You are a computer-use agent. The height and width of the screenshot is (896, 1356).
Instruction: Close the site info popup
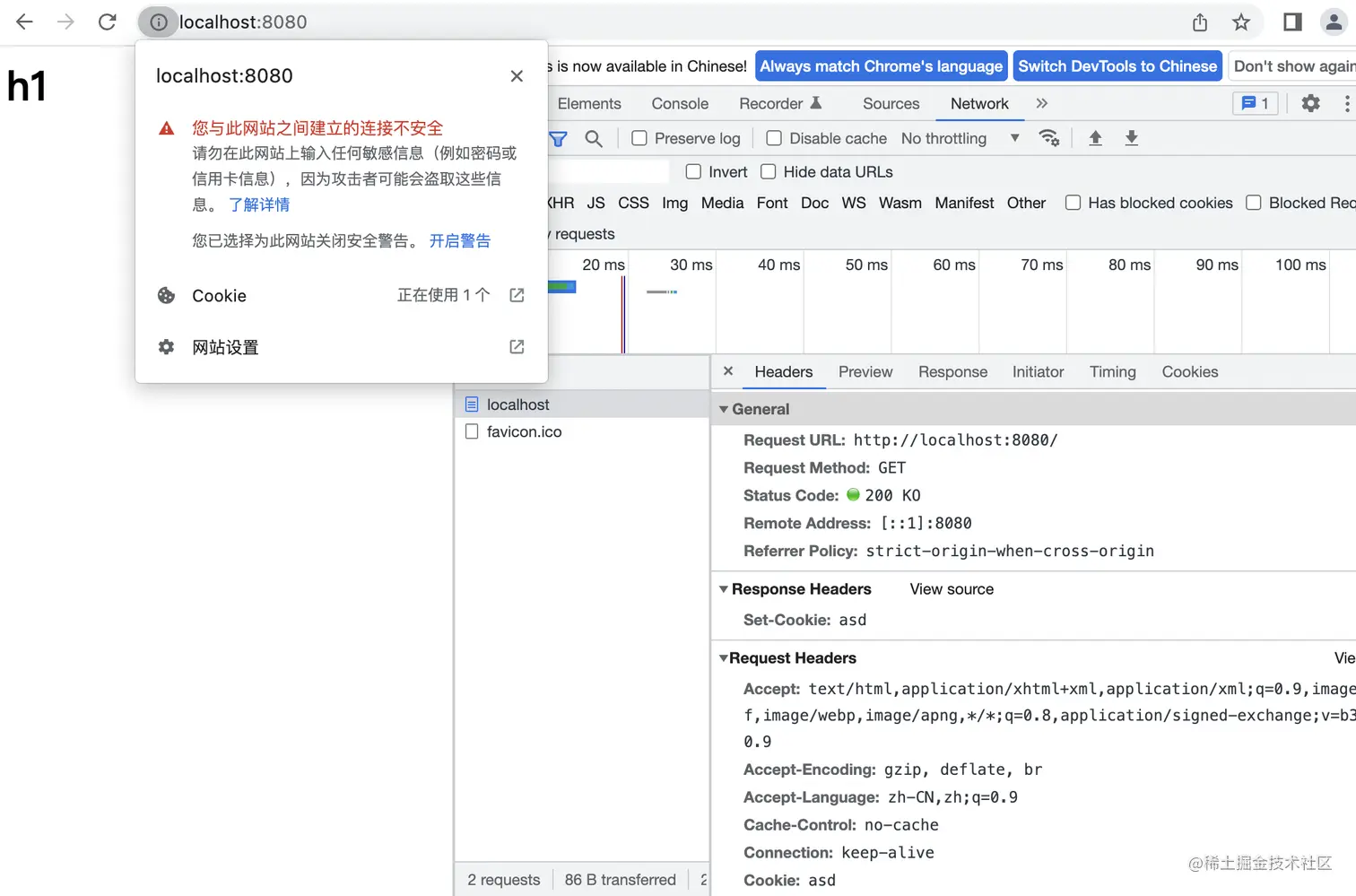point(517,76)
